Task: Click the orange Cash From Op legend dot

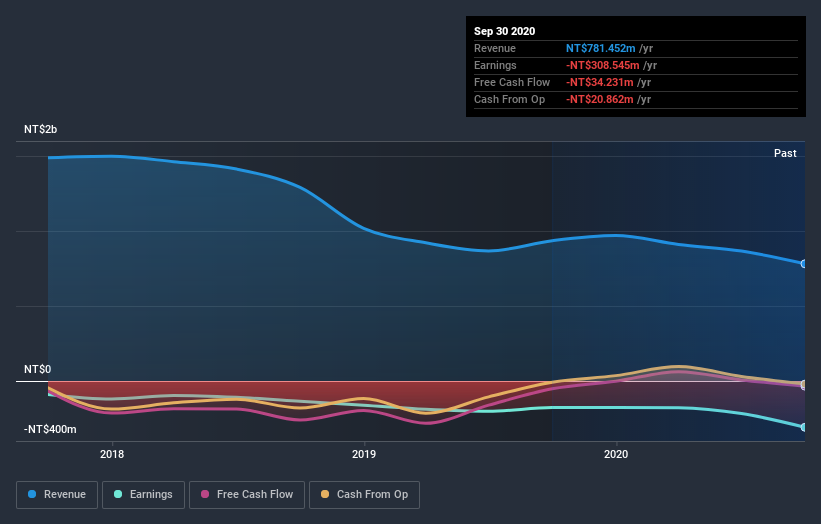Action: pyautogui.click(x=325, y=494)
